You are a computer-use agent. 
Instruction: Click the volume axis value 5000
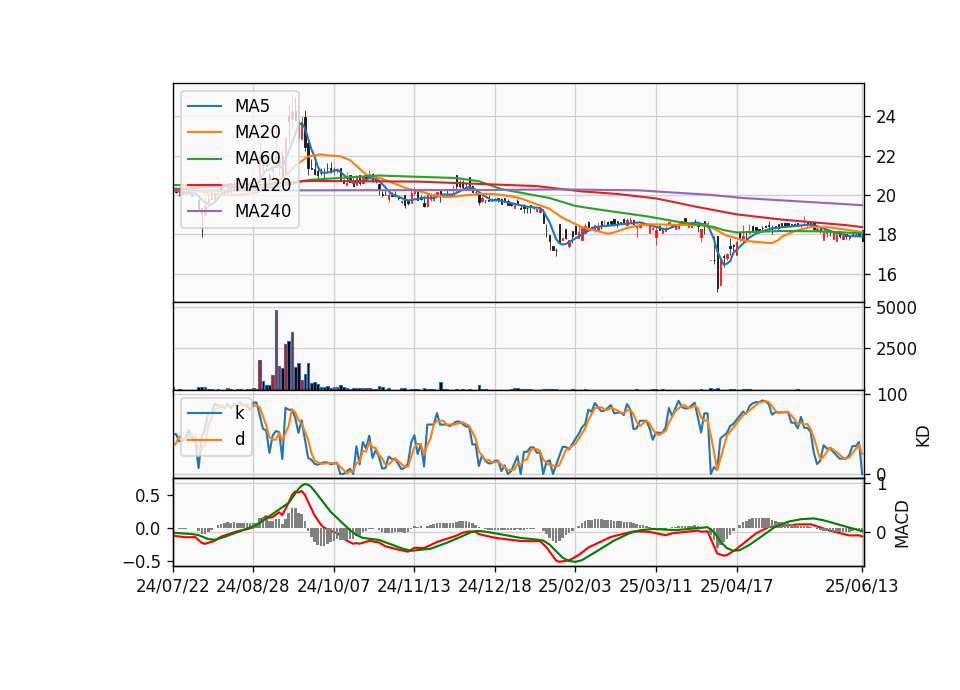tap(896, 308)
